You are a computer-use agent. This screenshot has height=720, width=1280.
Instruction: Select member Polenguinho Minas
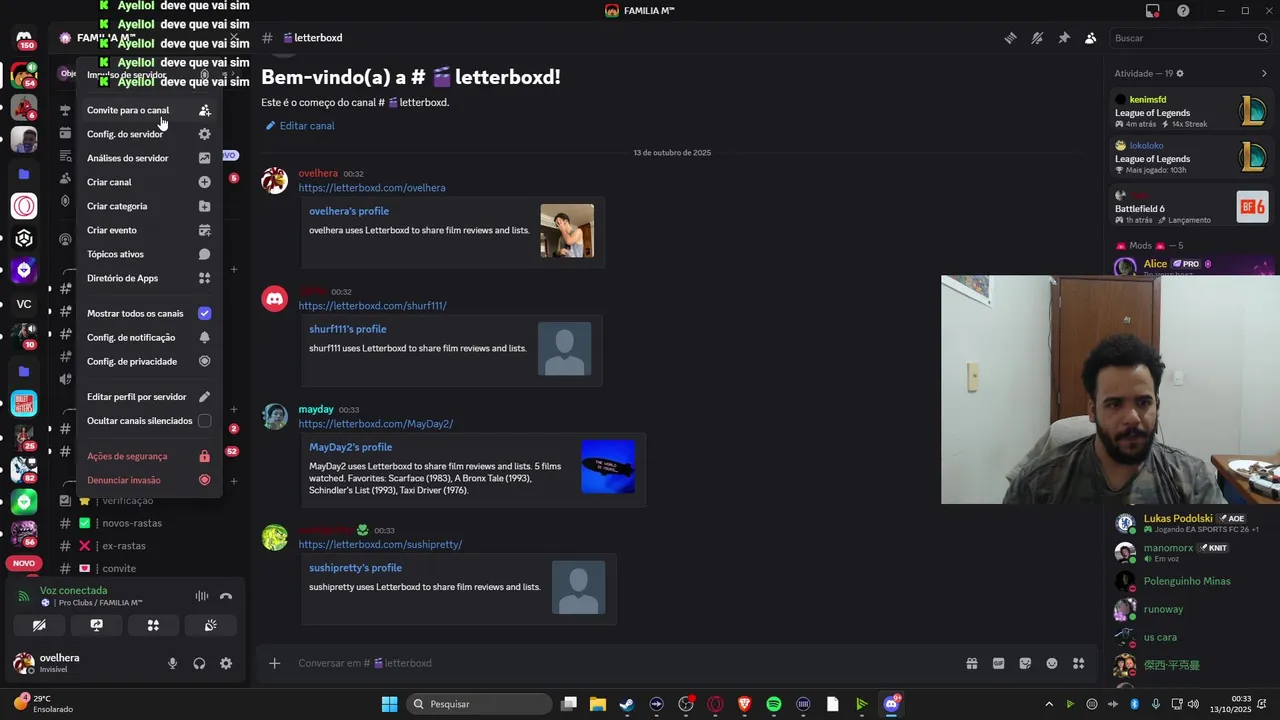coord(1190,581)
